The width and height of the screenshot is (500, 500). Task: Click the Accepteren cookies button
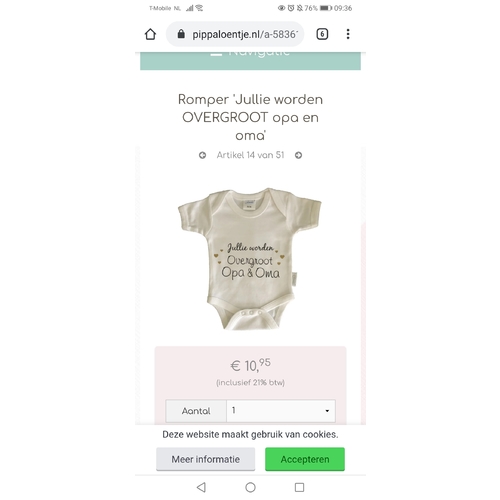tap(305, 459)
